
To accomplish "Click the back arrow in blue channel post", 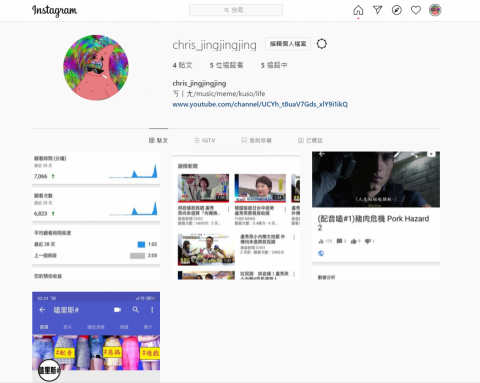I will [x=42, y=310].
